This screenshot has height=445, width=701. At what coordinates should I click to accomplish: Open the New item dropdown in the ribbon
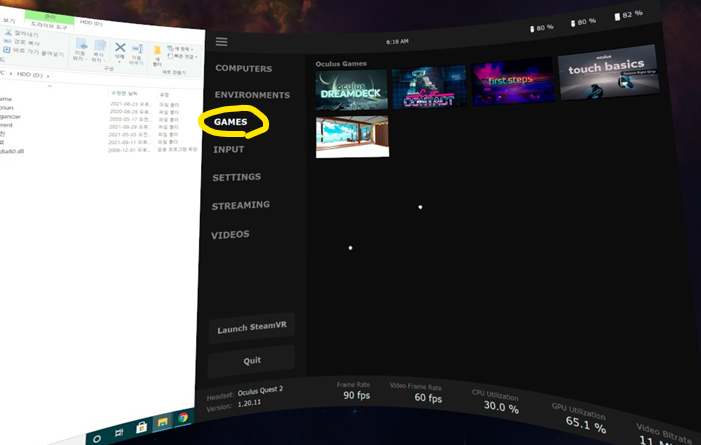pos(181,49)
